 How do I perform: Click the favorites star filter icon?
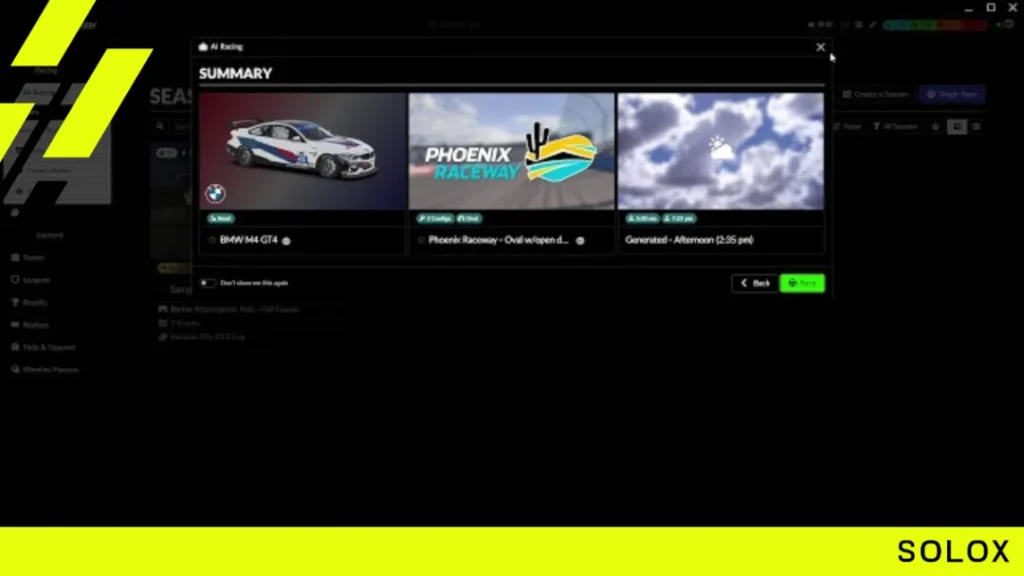(x=935, y=126)
